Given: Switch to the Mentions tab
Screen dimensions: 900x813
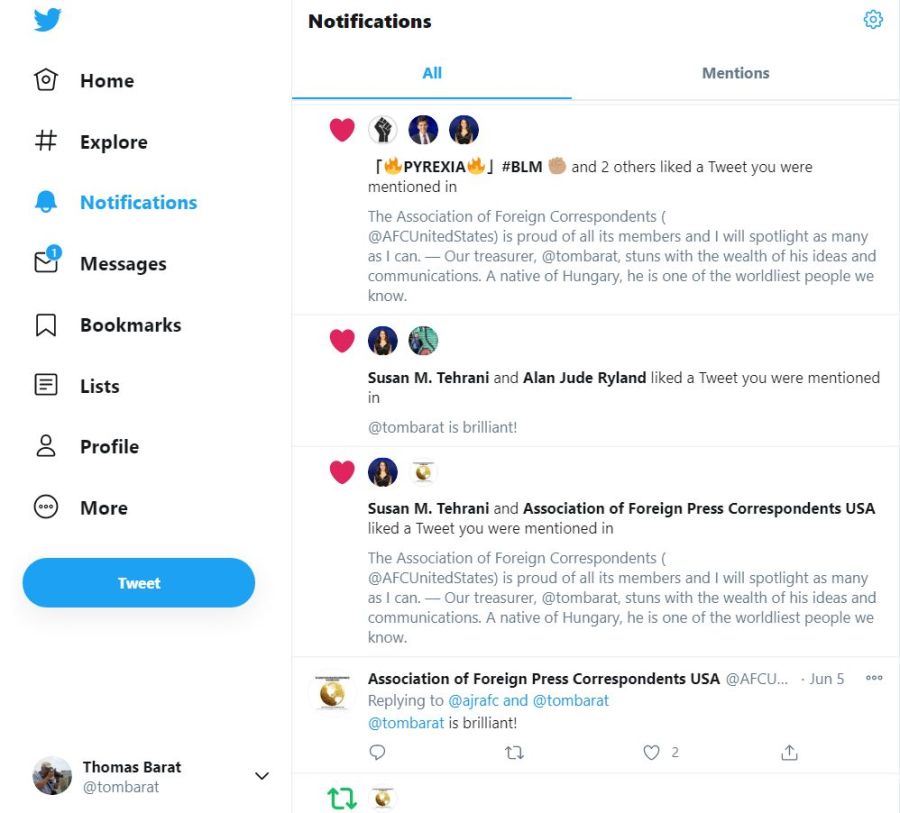Looking at the screenshot, I should [x=735, y=73].
